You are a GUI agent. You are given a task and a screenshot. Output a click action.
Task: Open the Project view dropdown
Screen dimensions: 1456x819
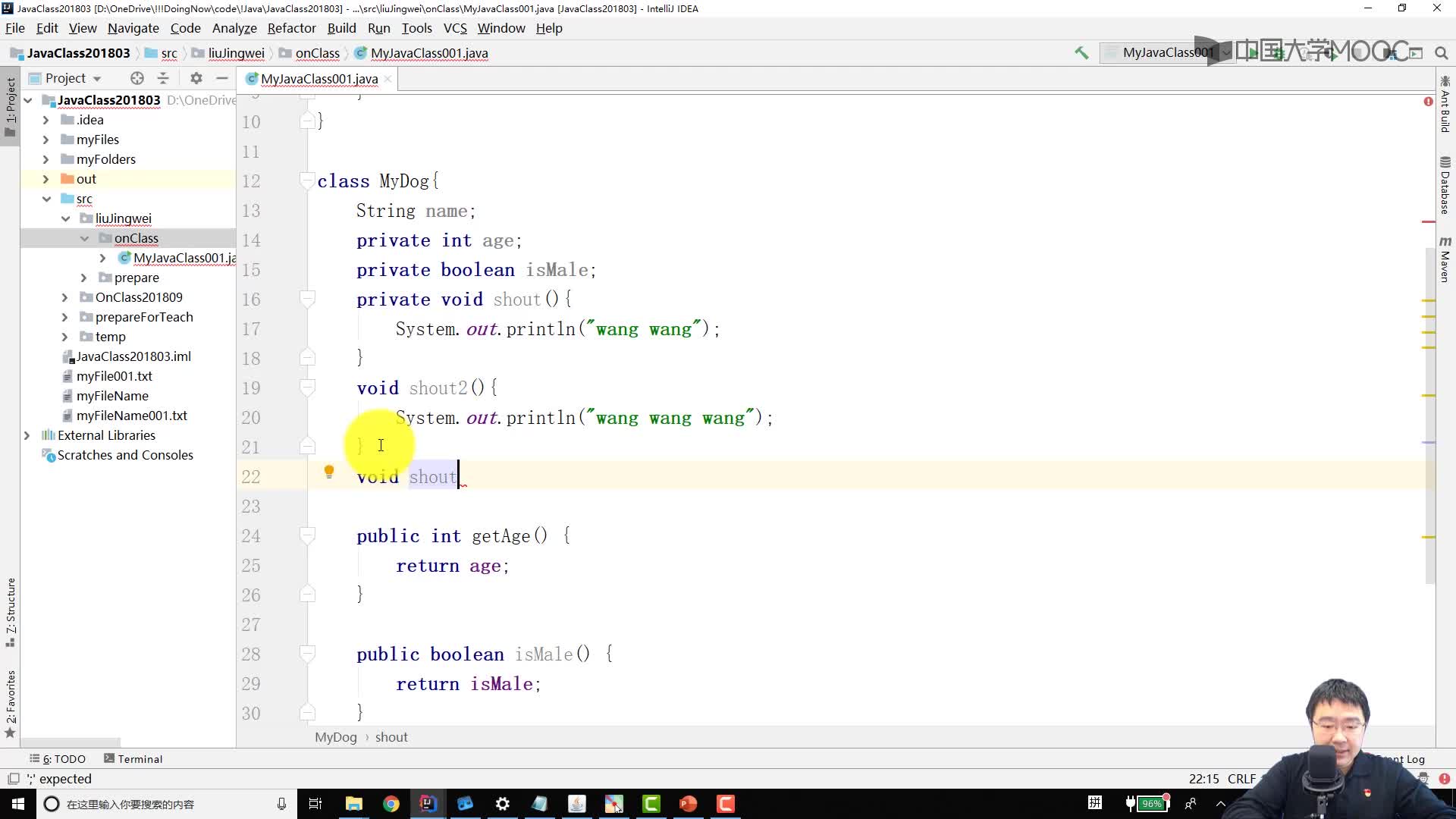64,78
